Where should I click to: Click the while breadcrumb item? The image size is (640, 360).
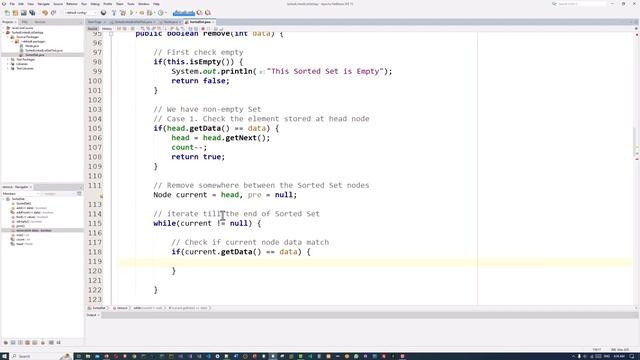tap(148, 308)
